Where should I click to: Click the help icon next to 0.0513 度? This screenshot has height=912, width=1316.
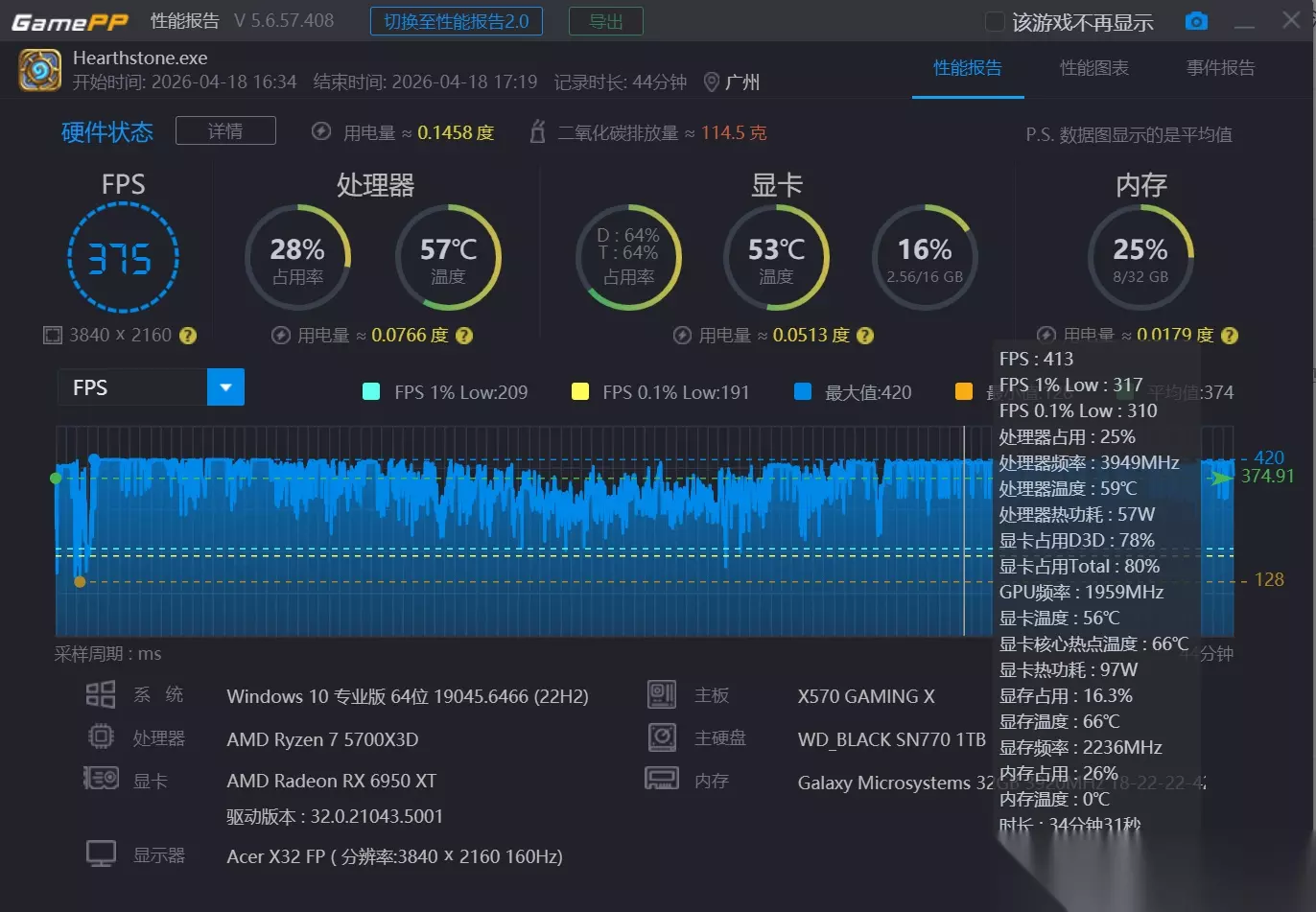[865, 336]
